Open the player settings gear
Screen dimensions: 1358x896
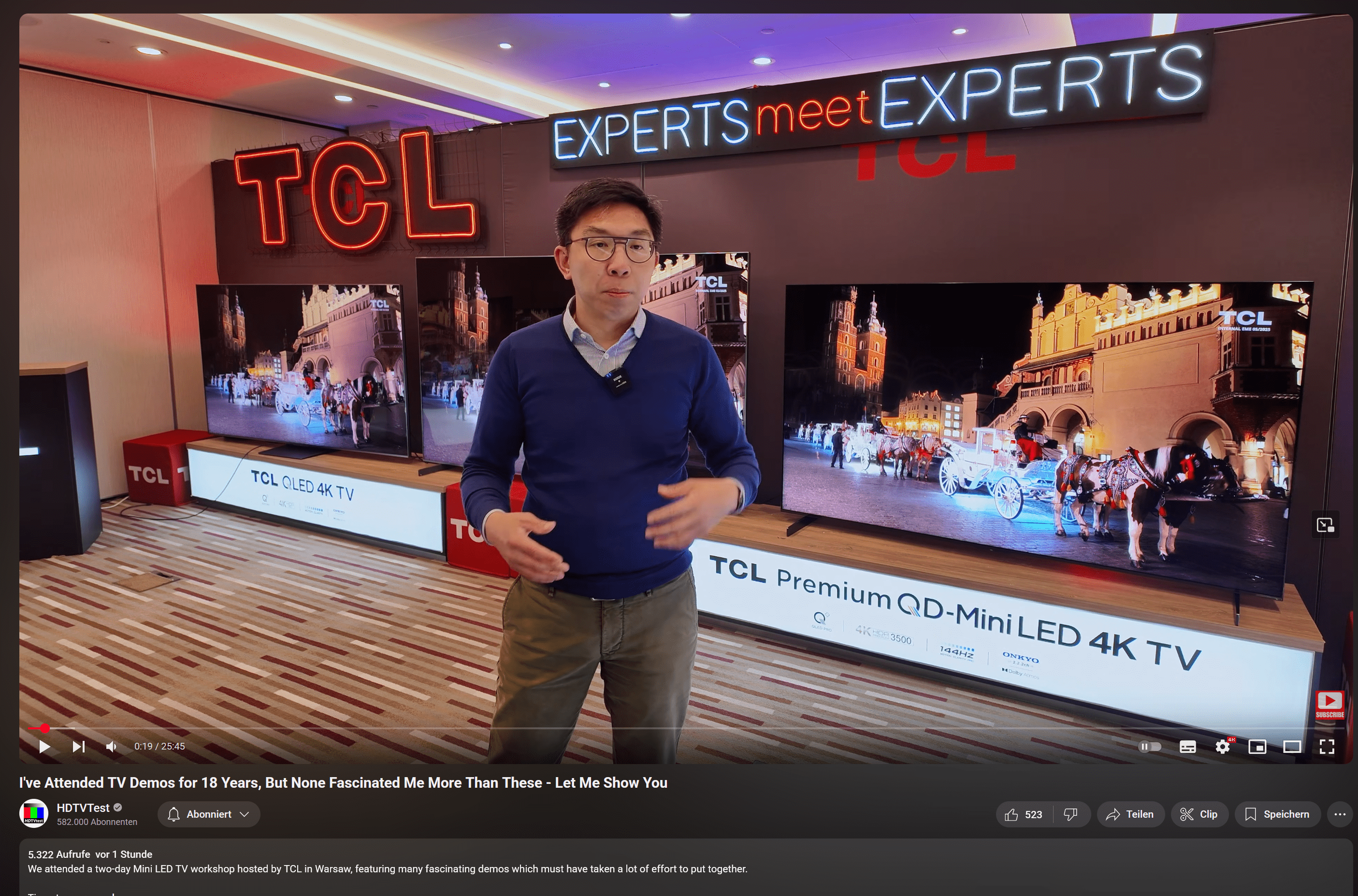(x=1223, y=746)
